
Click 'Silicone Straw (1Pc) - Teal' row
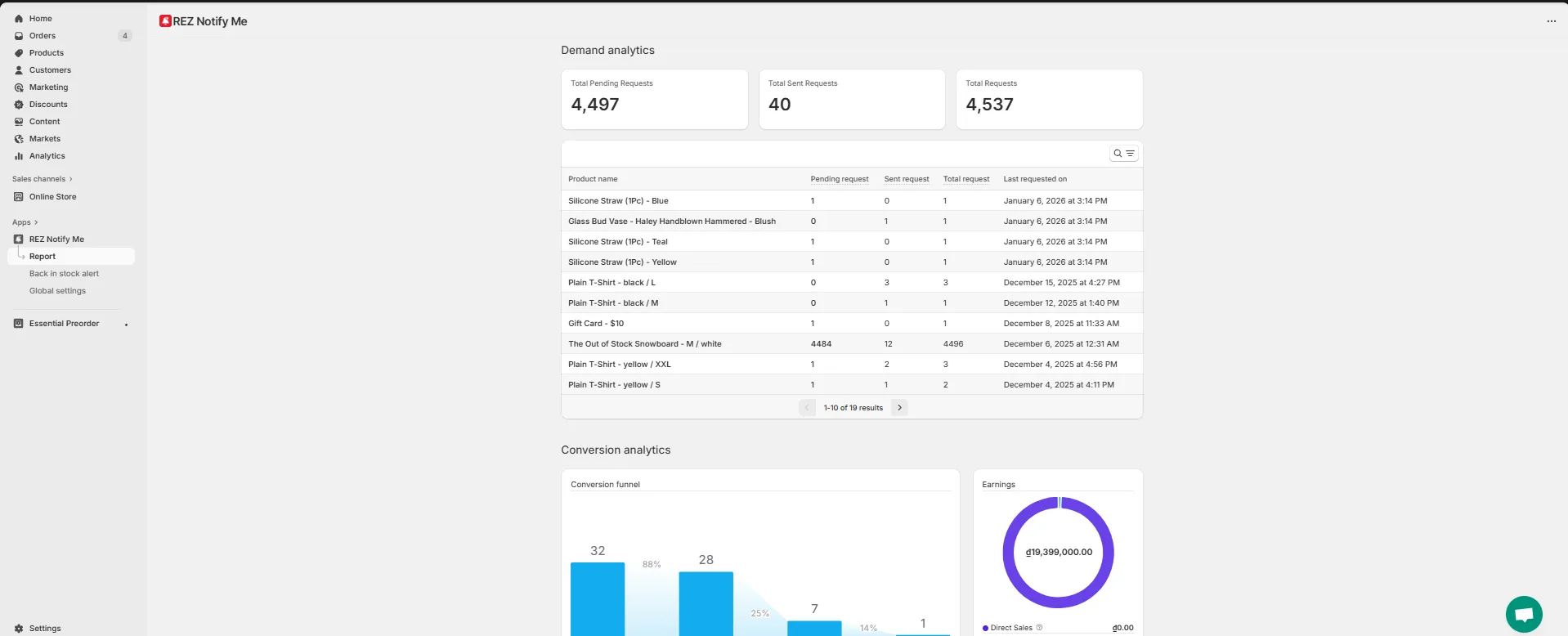point(852,242)
